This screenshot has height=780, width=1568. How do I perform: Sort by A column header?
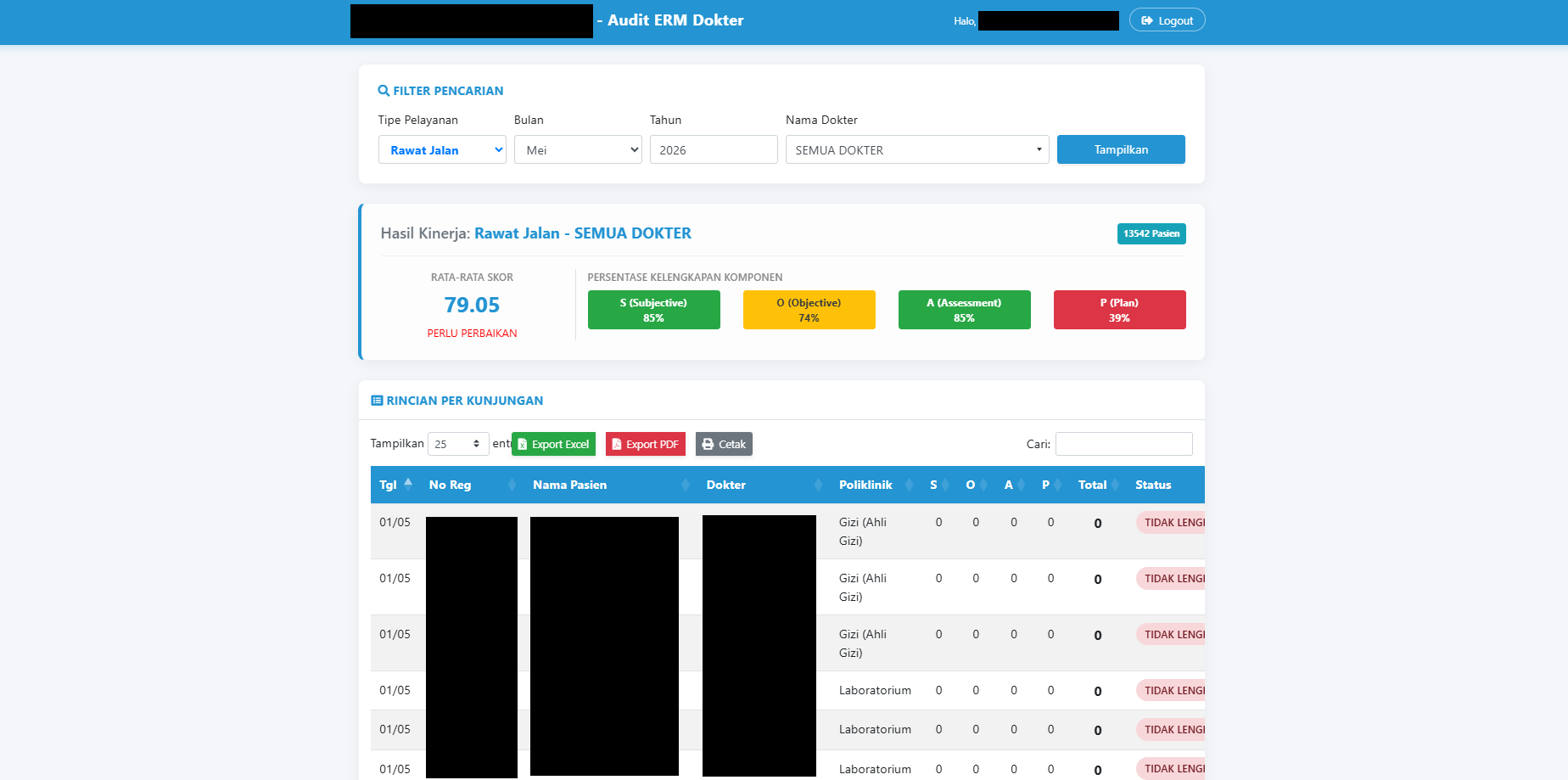point(1015,485)
